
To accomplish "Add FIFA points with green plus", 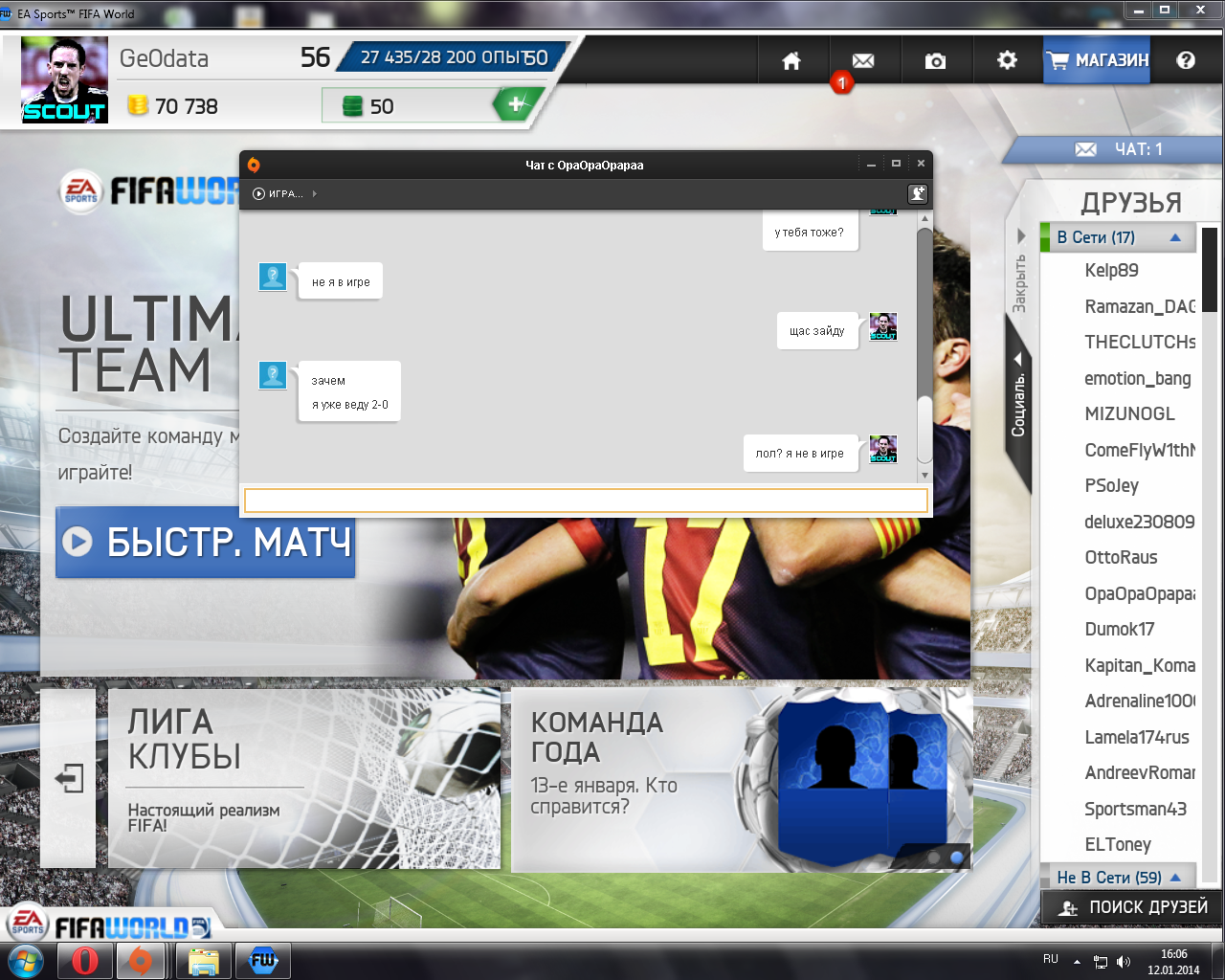I will tap(516, 104).
